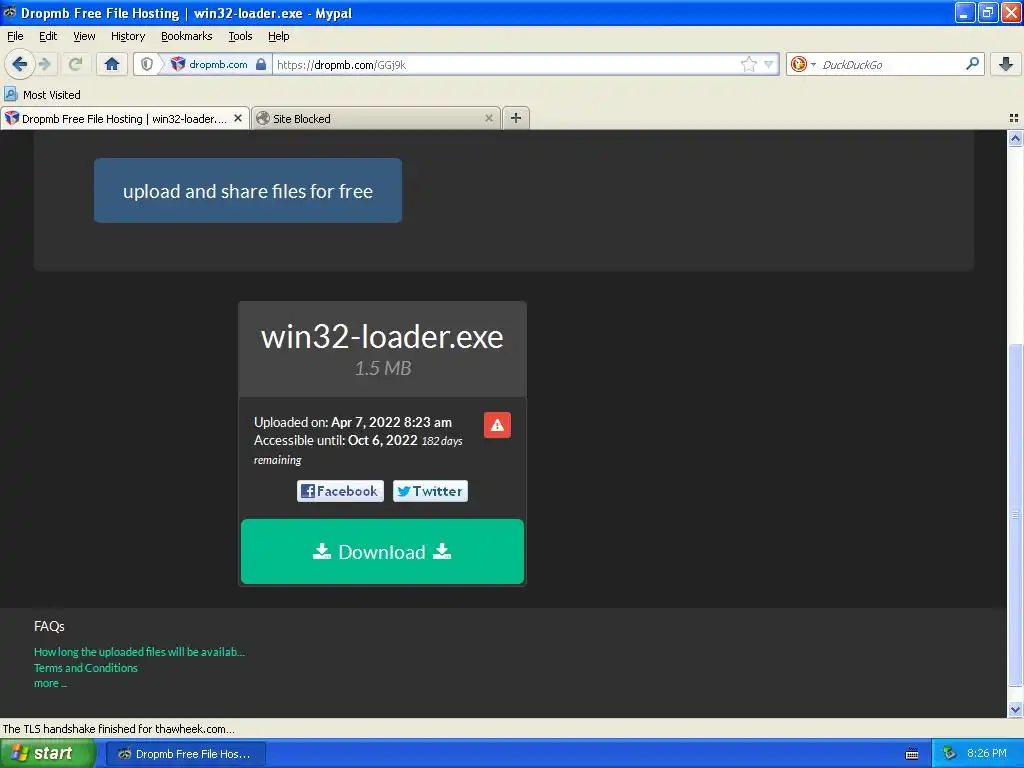Click the green Download button
Viewport: 1024px width, 768px height.
pos(382,552)
